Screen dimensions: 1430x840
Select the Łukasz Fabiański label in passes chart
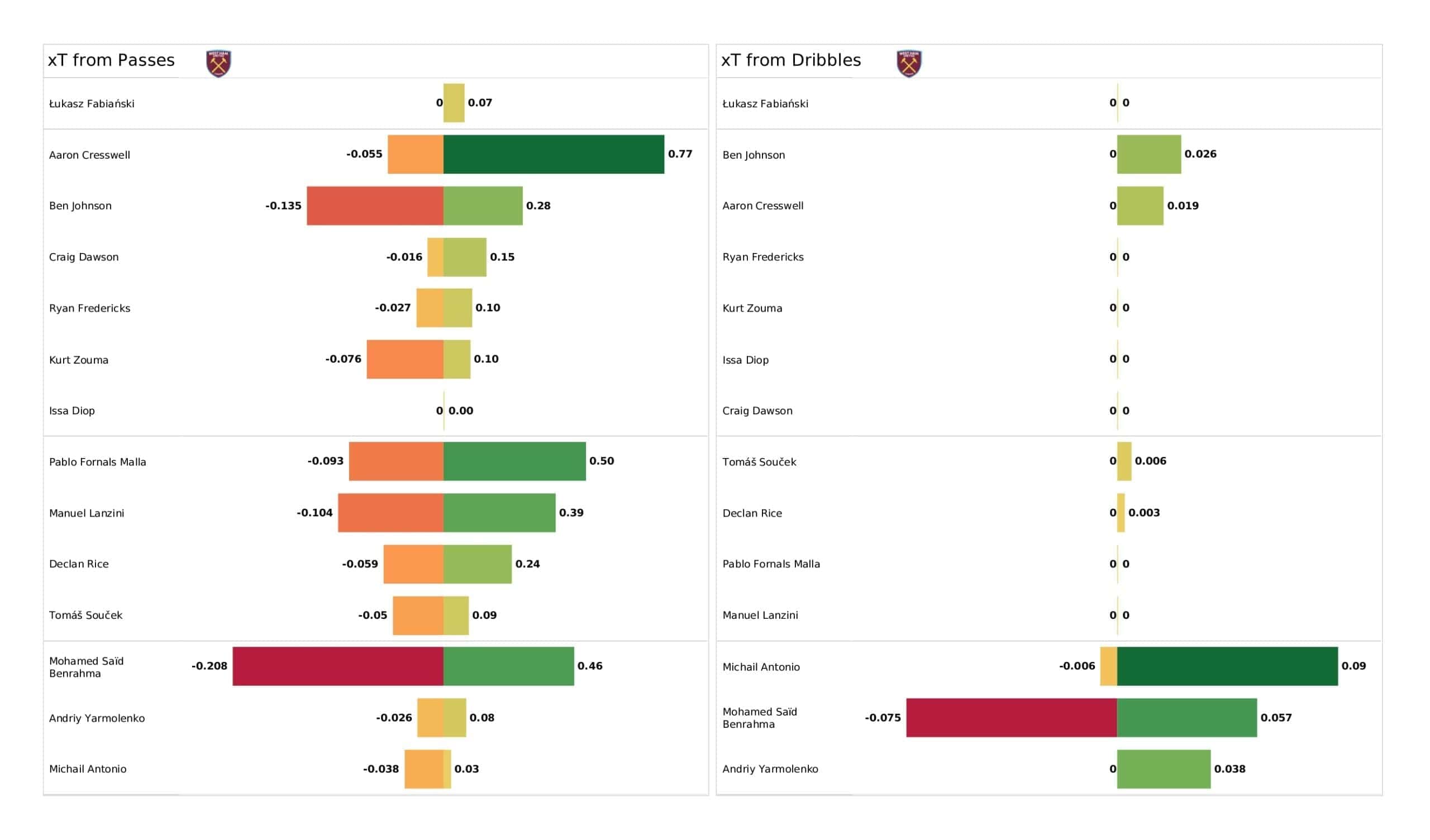pos(92,104)
